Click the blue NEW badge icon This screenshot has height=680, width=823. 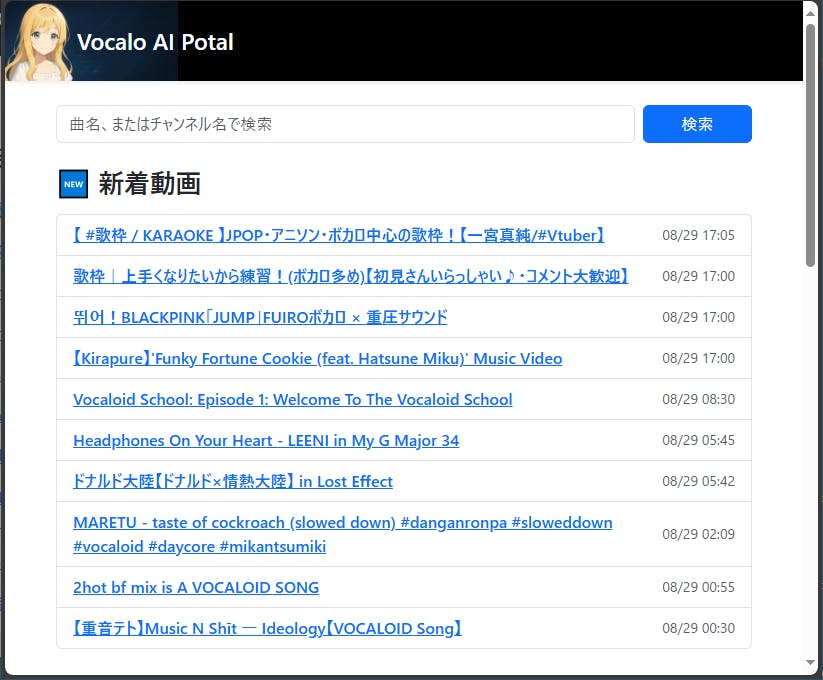(x=73, y=184)
